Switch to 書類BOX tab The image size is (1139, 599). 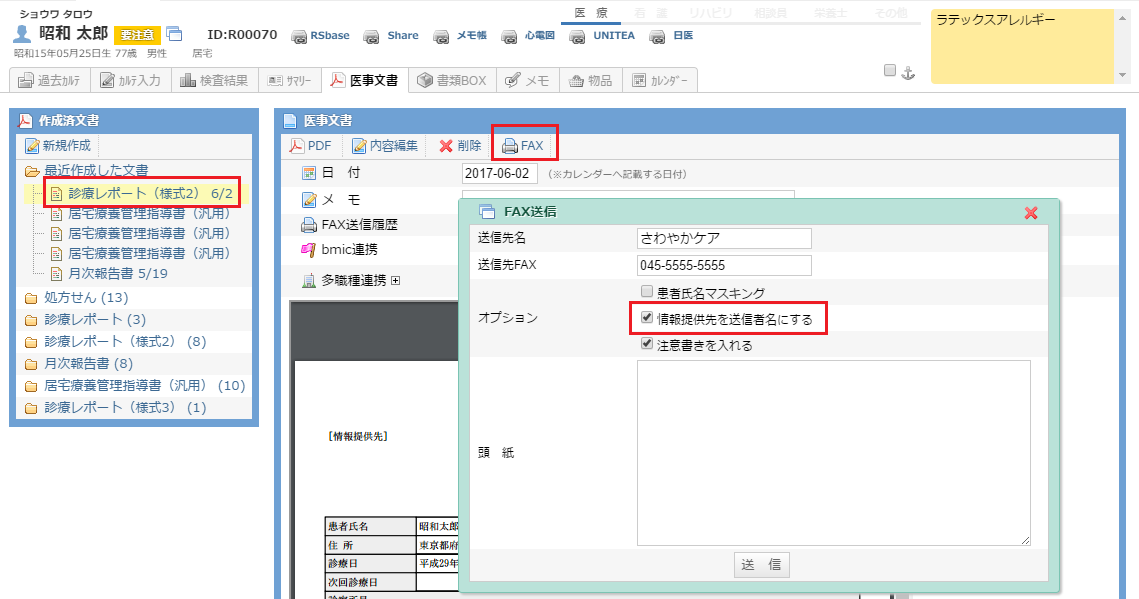[x=453, y=80]
